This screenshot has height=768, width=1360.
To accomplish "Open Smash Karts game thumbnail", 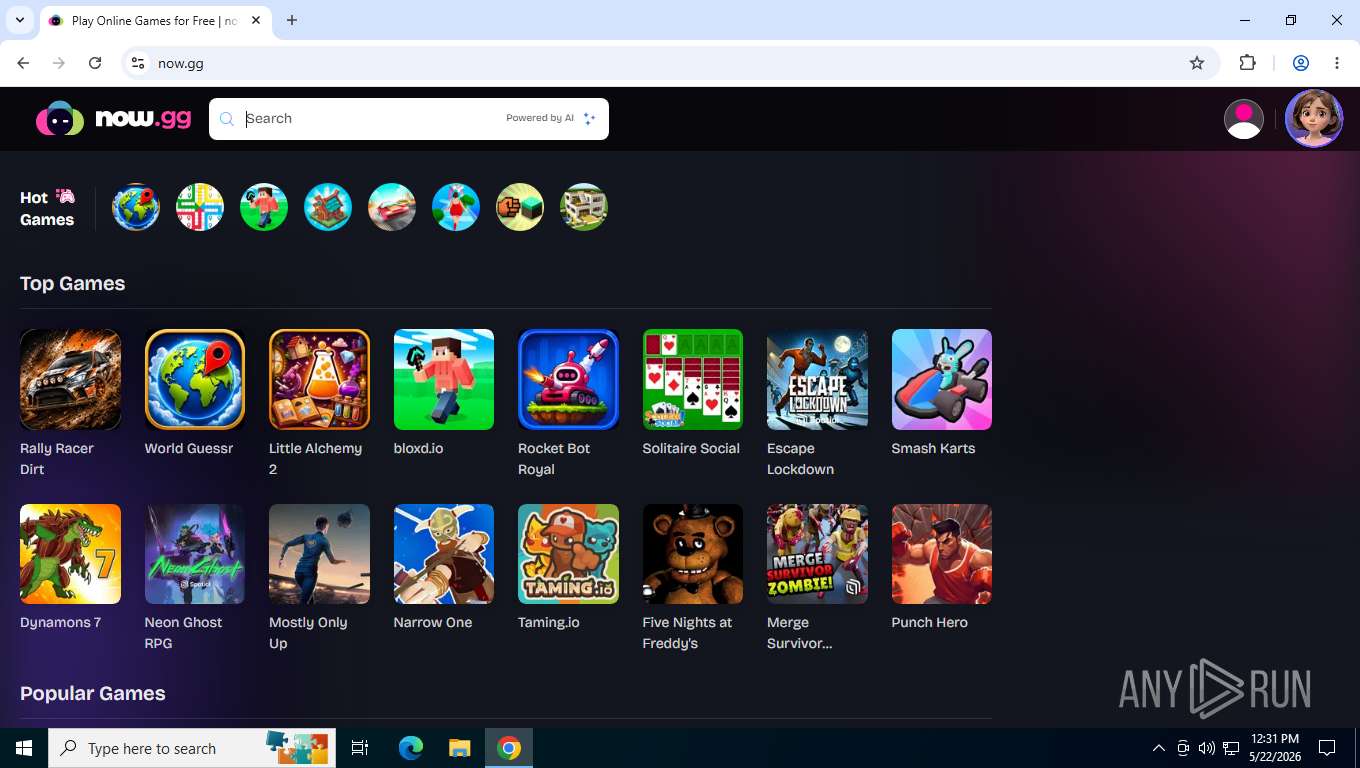I will tap(942, 379).
